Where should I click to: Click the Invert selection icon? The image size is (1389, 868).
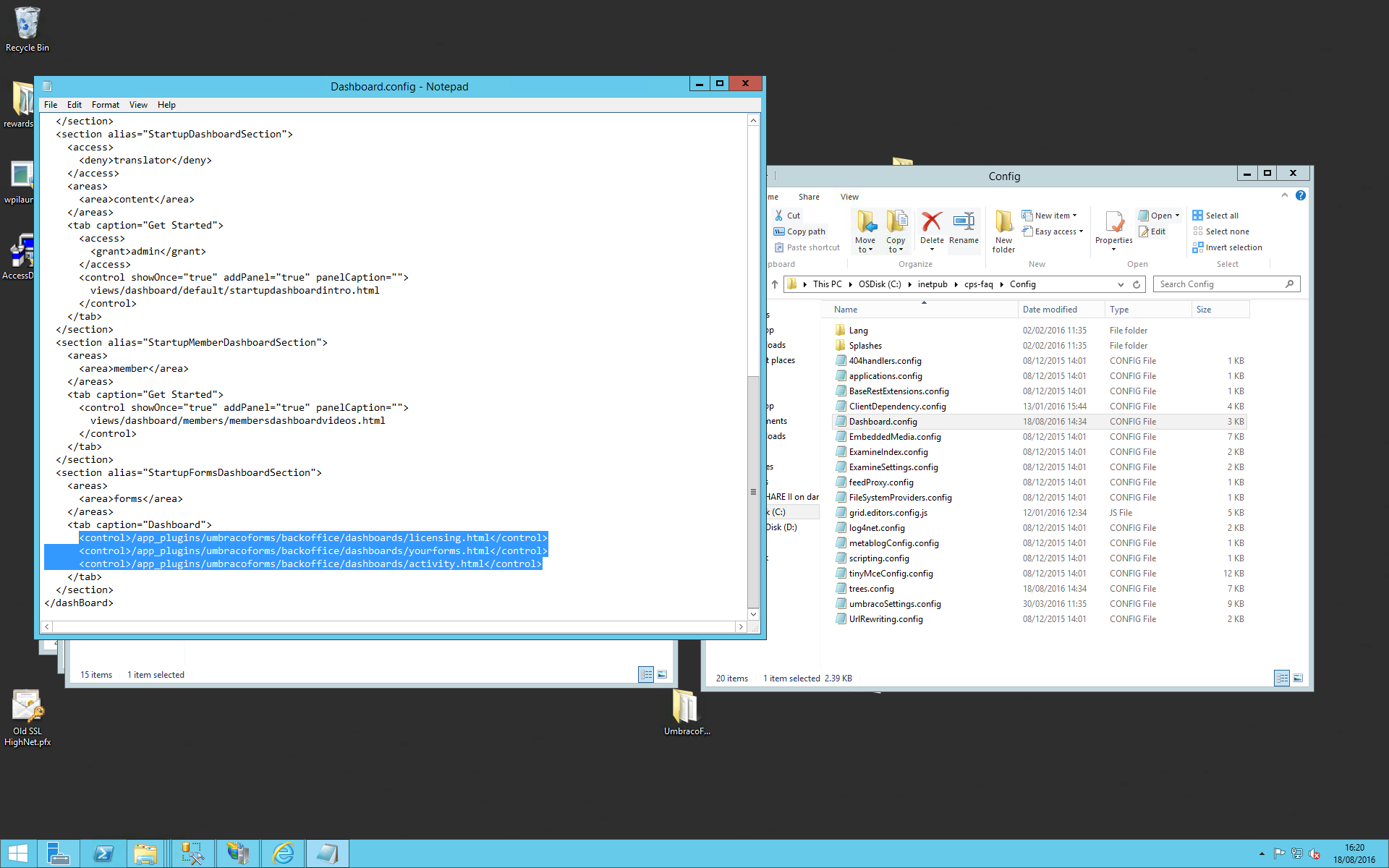tap(1197, 247)
